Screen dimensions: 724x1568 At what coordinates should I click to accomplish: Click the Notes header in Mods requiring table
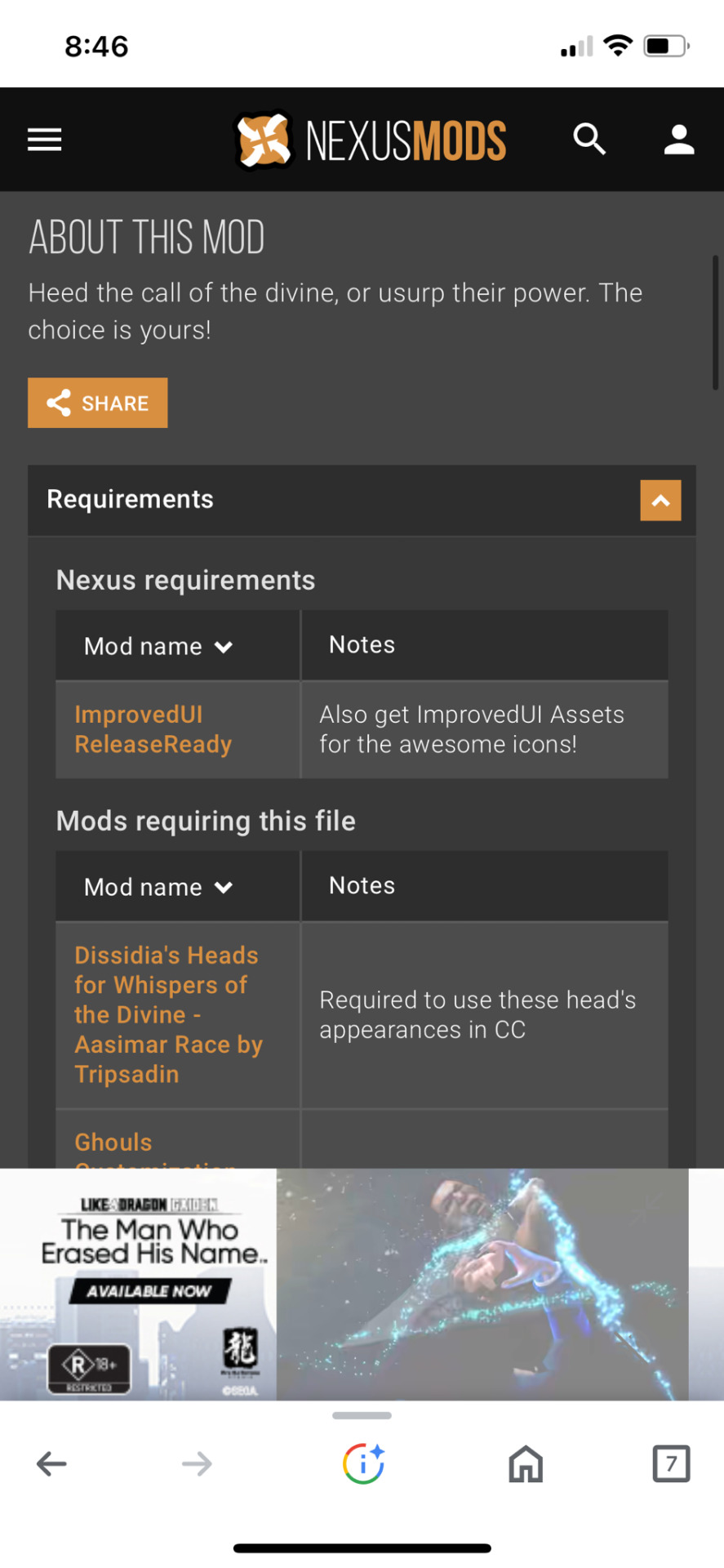[362, 885]
